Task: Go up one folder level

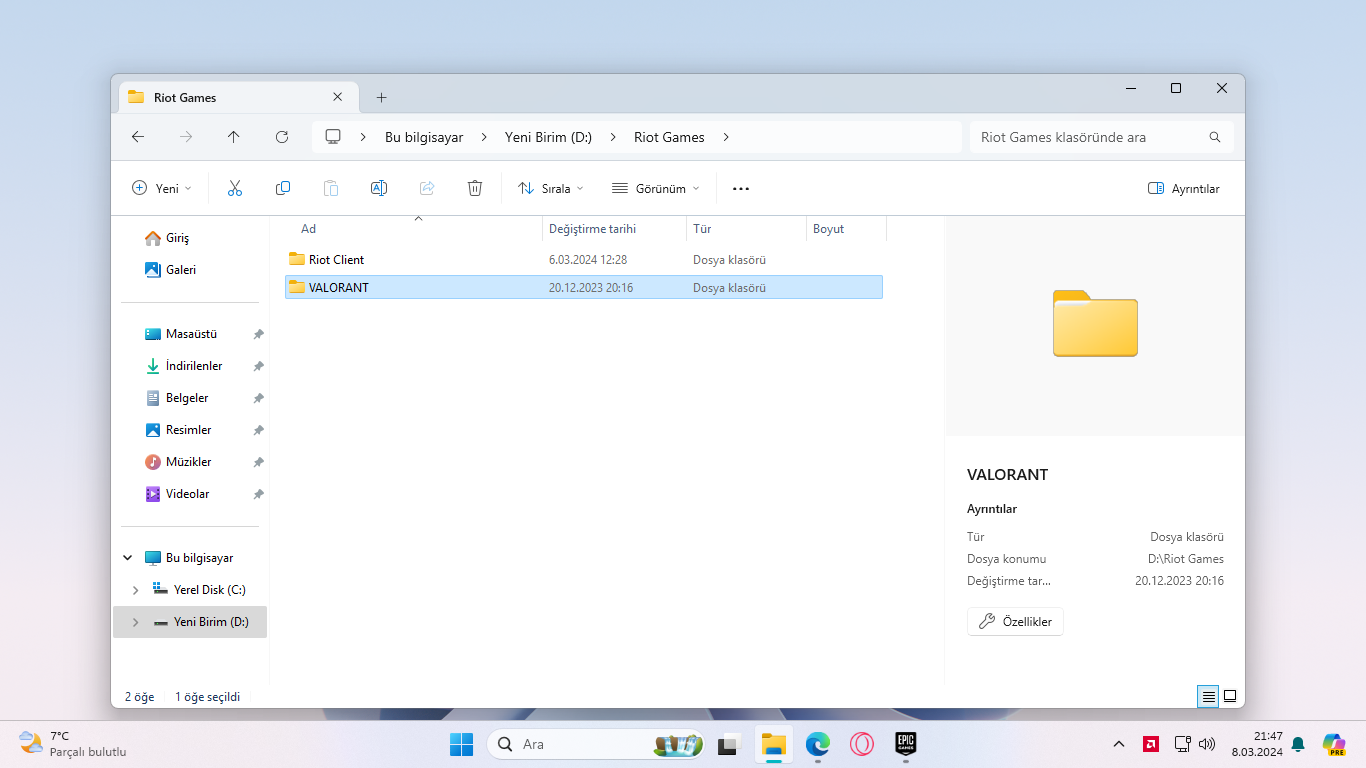Action: tap(234, 137)
